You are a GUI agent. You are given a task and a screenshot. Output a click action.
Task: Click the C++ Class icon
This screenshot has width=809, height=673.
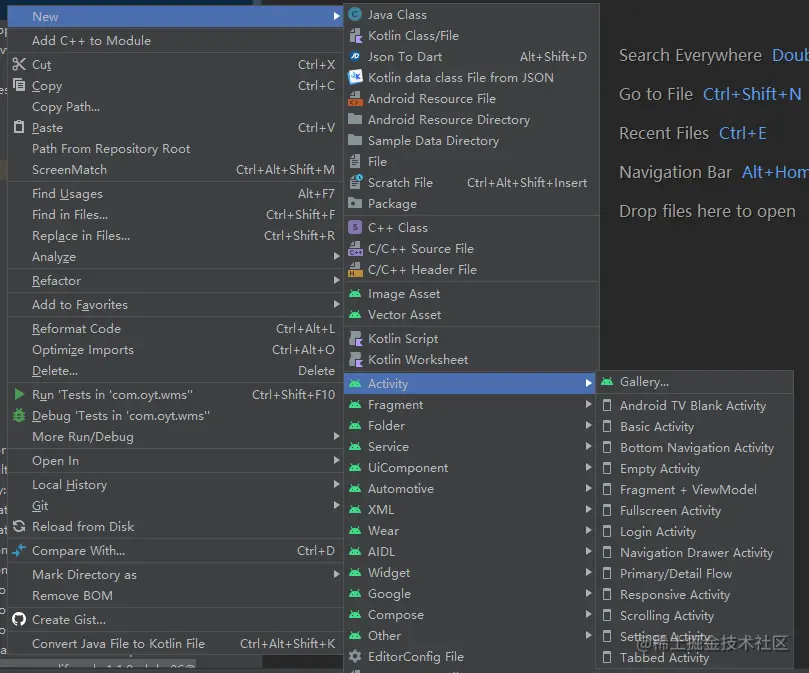[x=355, y=227]
